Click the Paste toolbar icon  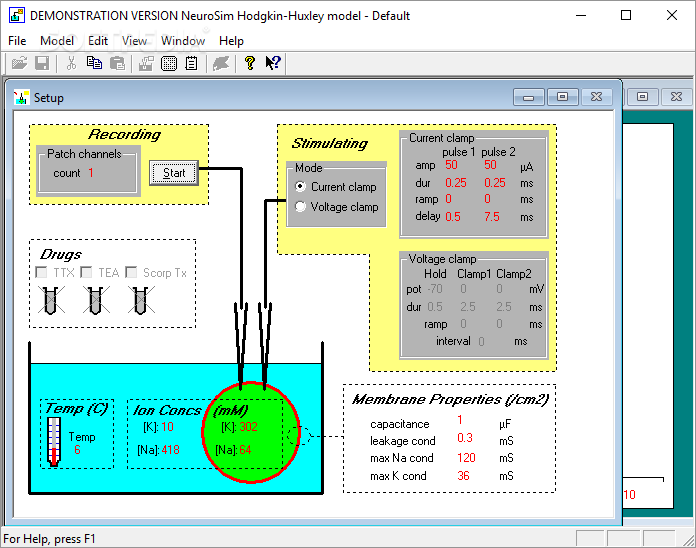point(117,63)
